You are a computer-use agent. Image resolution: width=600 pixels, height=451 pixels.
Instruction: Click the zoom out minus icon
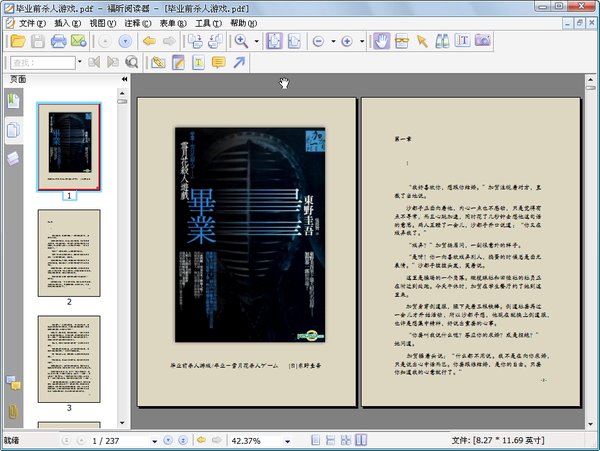pyautogui.click(x=318, y=41)
